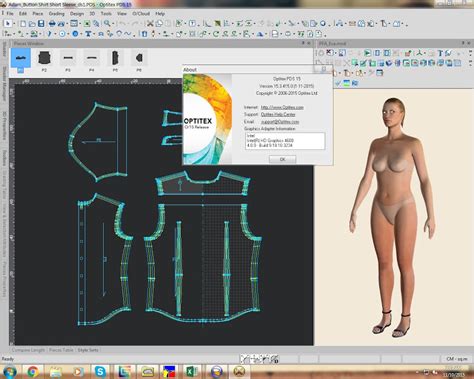Open the Grading menu
474x379 pixels.
pyautogui.click(x=56, y=13)
